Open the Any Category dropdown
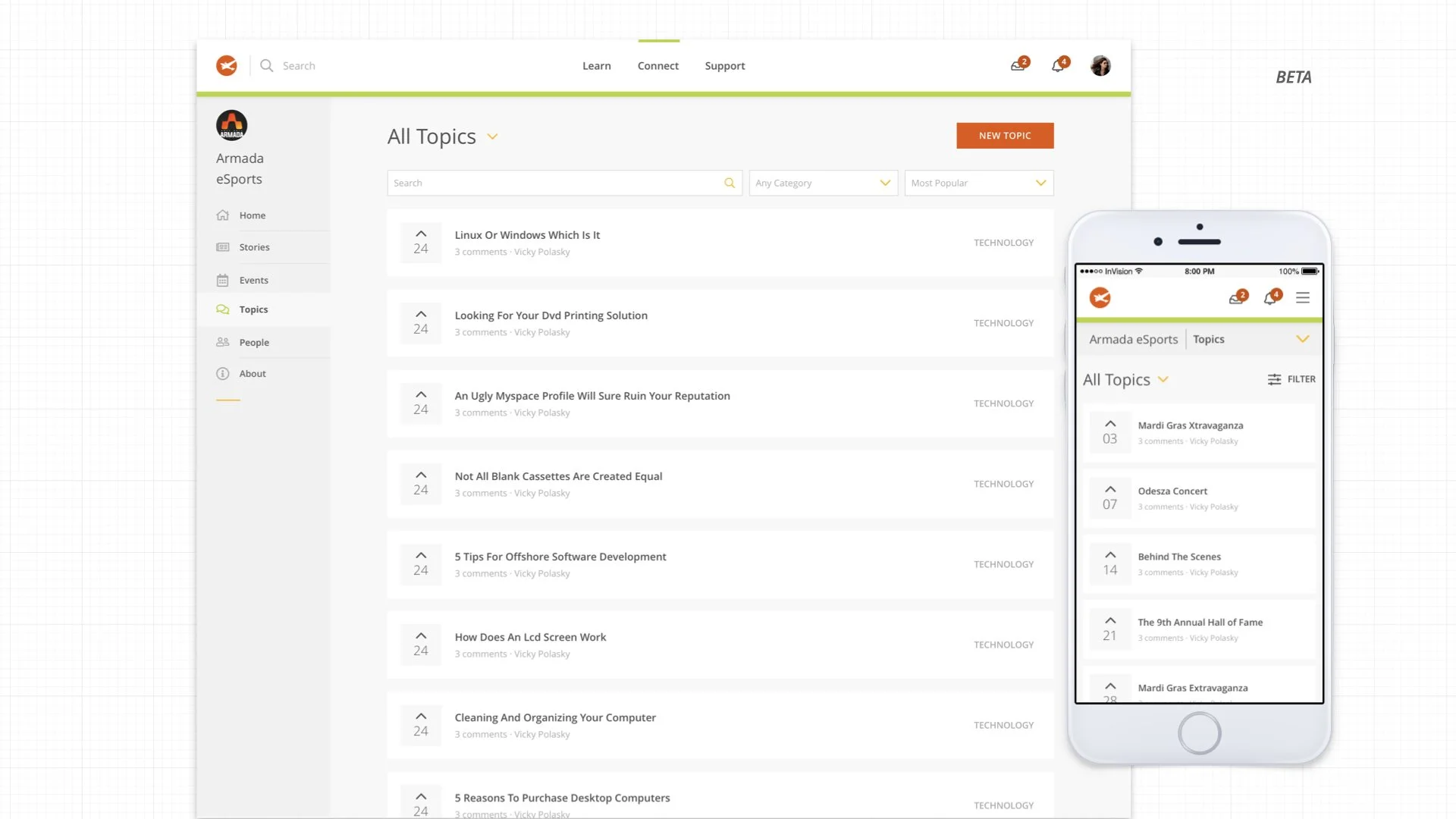The width and height of the screenshot is (1456, 819). coord(823,183)
